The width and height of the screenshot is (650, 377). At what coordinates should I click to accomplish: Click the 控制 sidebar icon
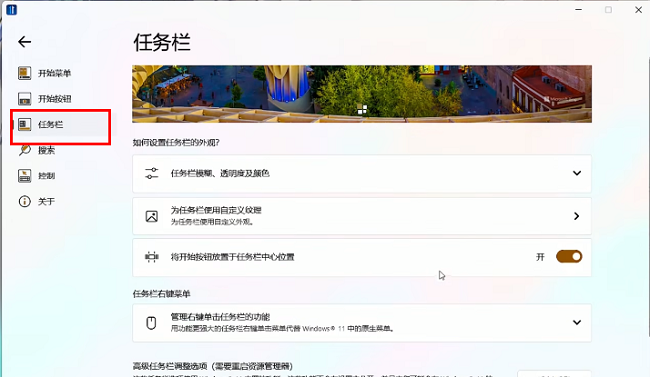pyautogui.click(x=24, y=176)
